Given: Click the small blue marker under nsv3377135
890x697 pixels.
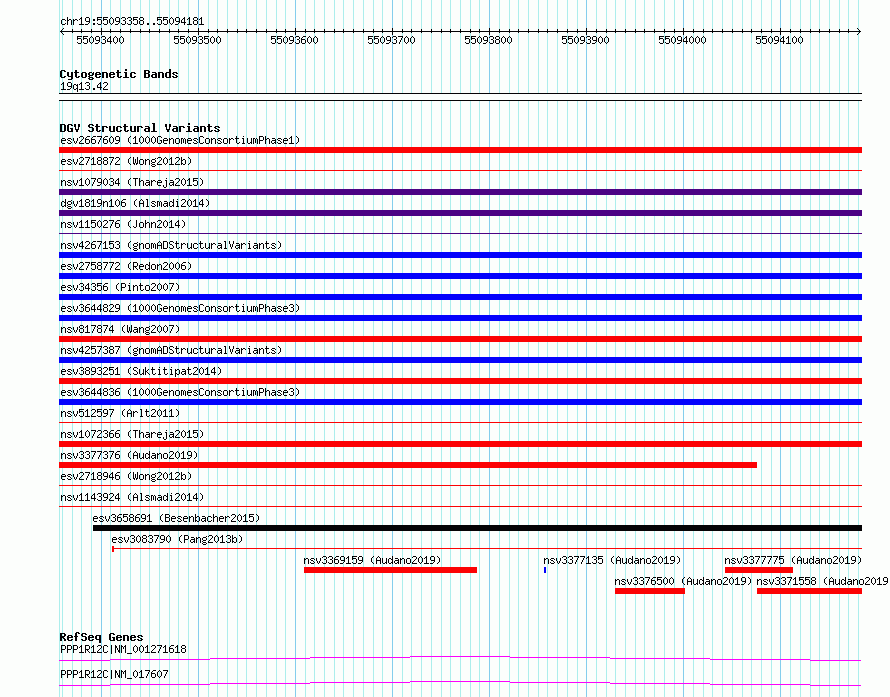Looking at the screenshot, I should point(545,570).
